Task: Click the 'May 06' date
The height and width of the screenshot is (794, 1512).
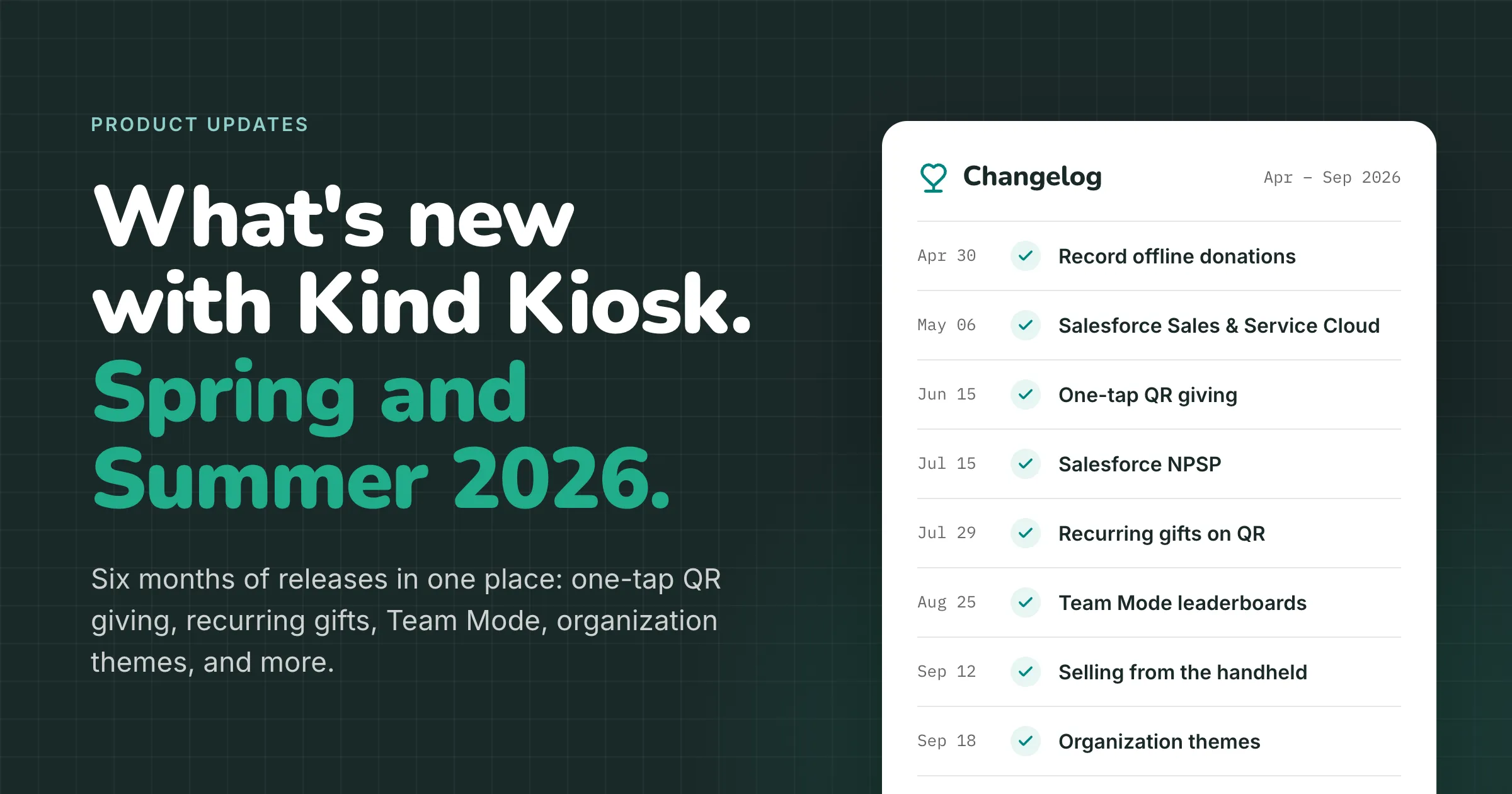Action: (946, 325)
